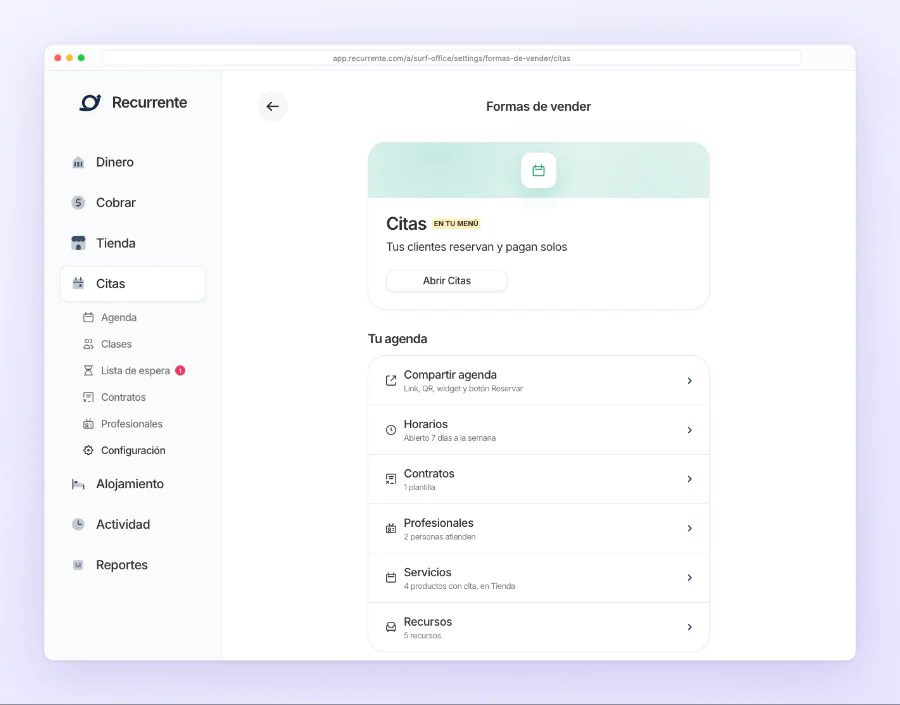Open the Cobrar menu item

[133, 203]
